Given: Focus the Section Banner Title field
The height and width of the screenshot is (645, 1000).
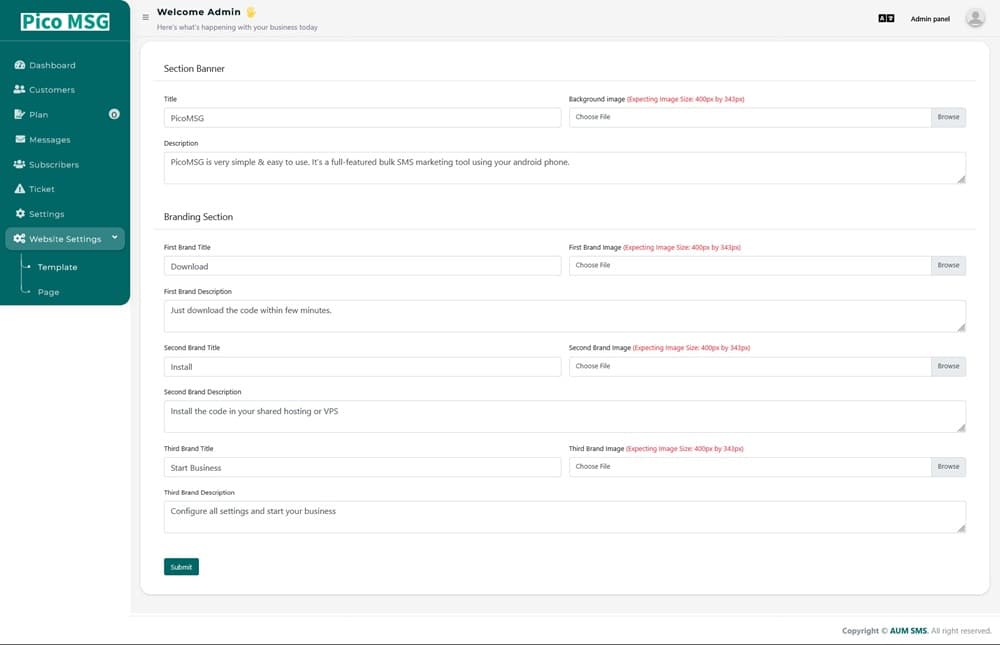Looking at the screenshot, I should tap(362, 118).
